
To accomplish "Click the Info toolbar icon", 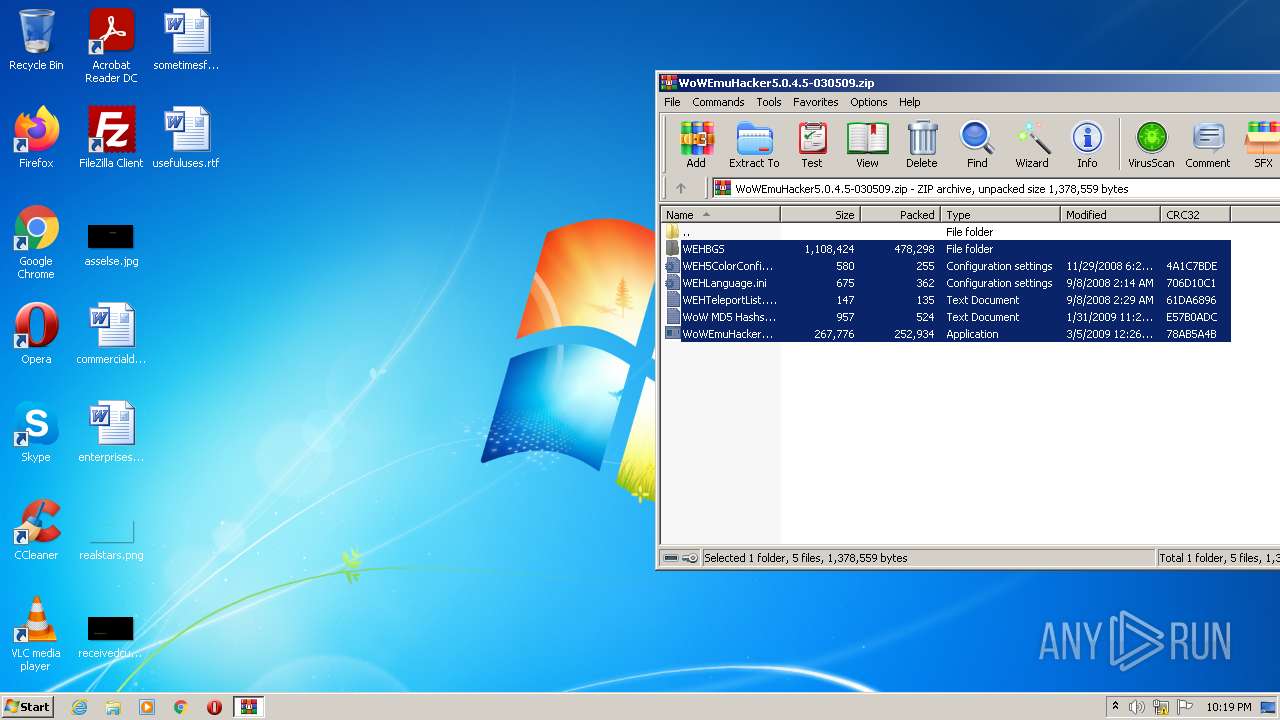I will tap(1087, 145).
